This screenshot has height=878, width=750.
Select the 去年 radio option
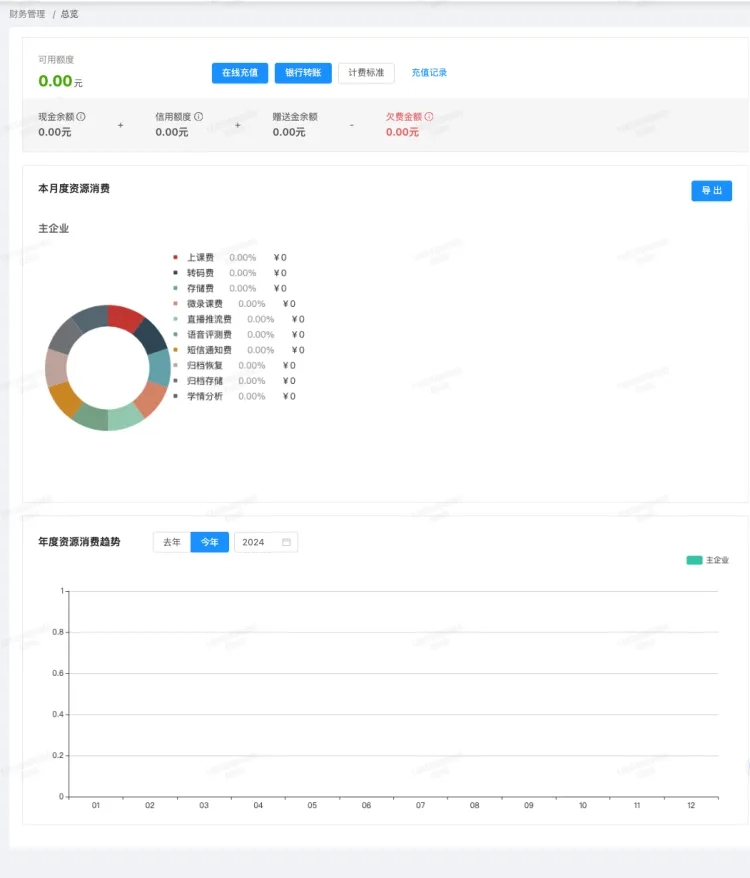coord(172,542)
